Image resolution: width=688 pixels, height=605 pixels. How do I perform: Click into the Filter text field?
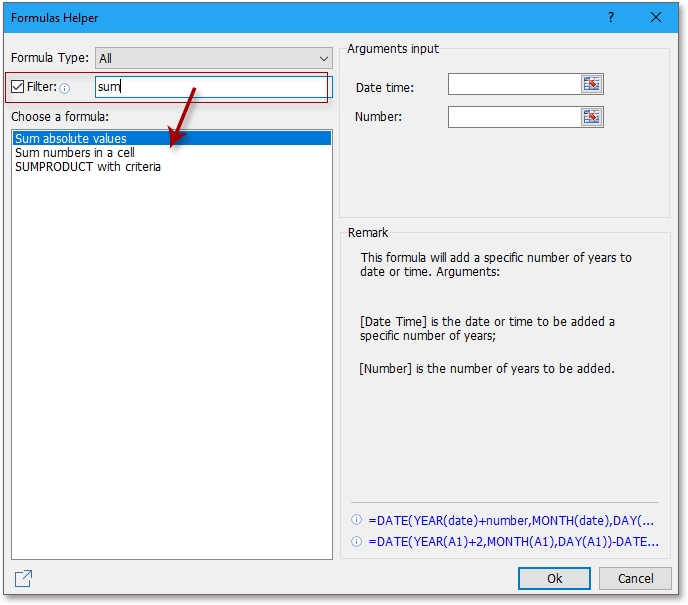pos(210,87)
